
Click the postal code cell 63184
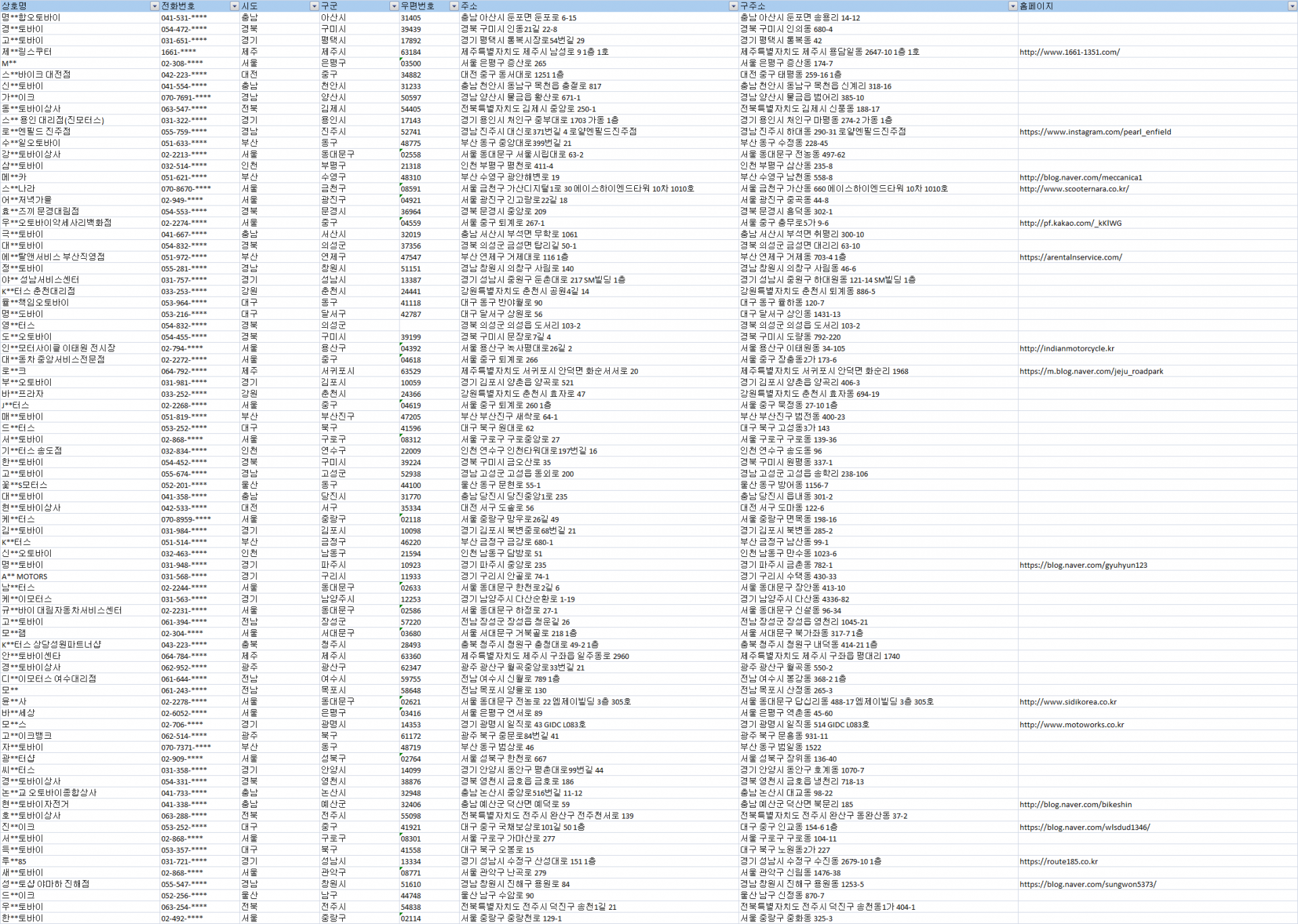[410, 52]
